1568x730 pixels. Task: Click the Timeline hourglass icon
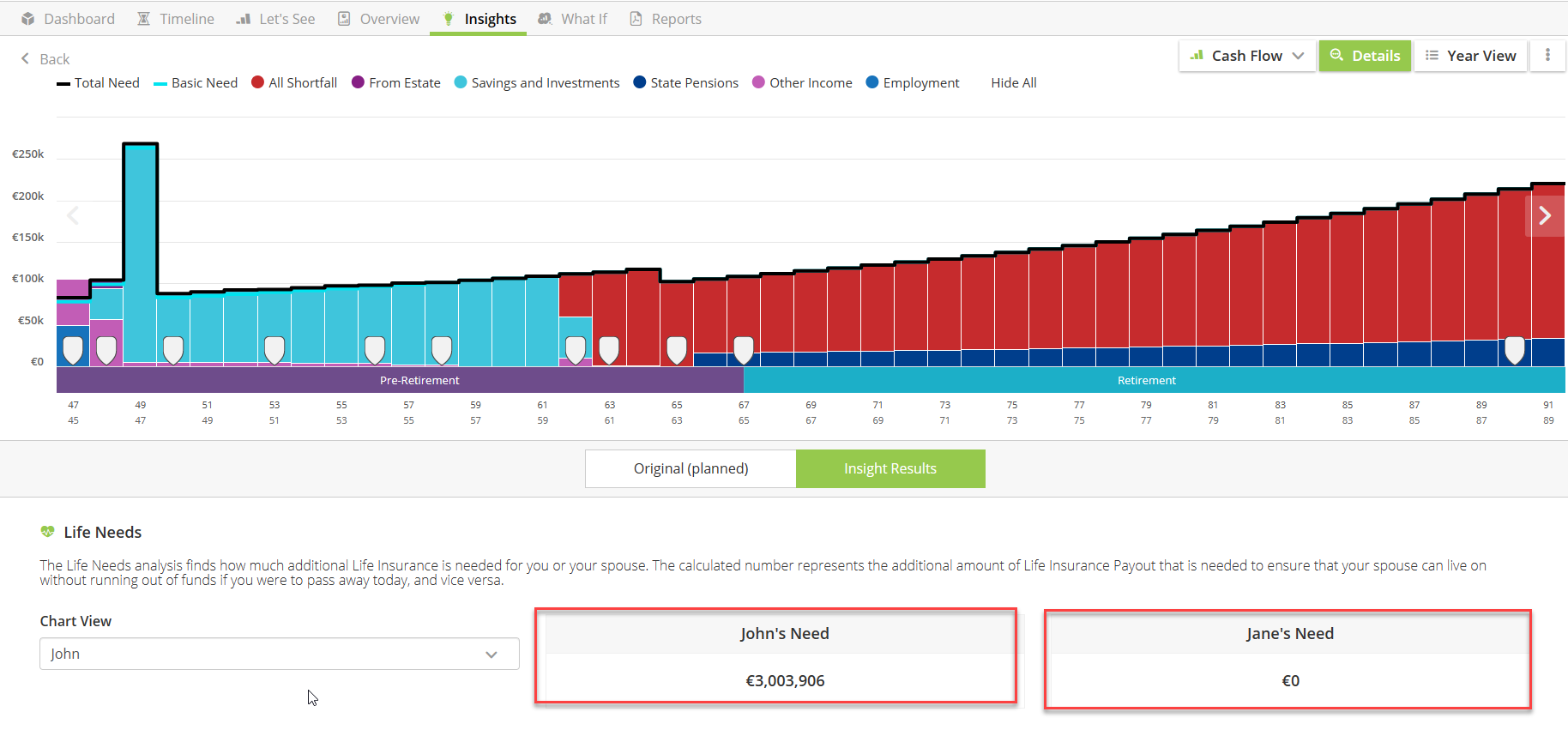144,19
